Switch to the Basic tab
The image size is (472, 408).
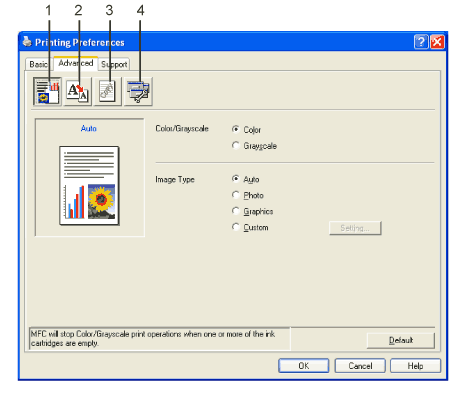click(x=39, y=64)
